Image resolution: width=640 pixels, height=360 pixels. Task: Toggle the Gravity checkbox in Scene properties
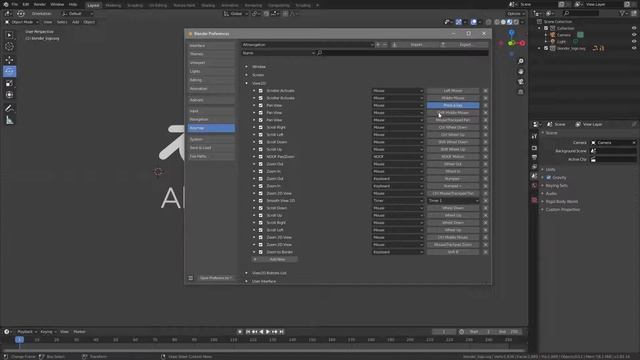click(x=549, y=178)
